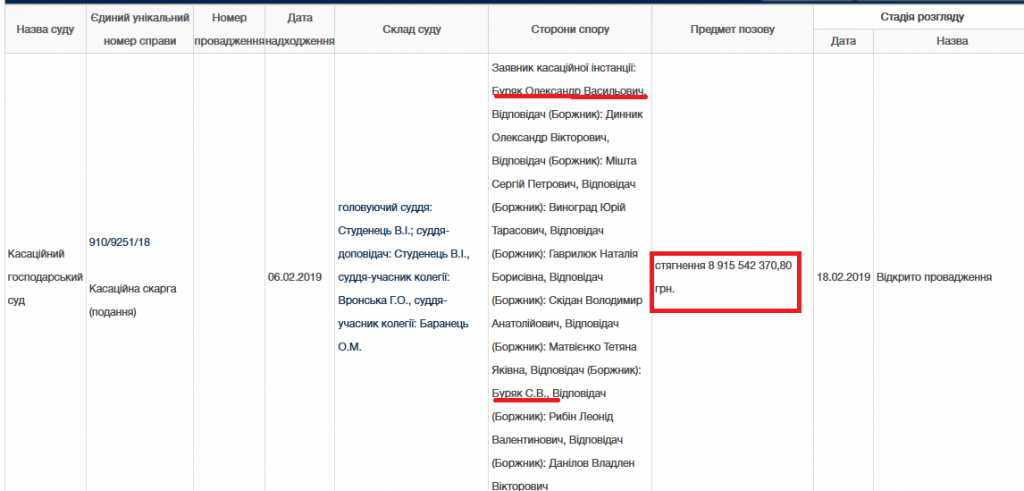Click the "Предмет позову" column header
This screenshot has width=1024, height=491.
[x=732, y=30]
